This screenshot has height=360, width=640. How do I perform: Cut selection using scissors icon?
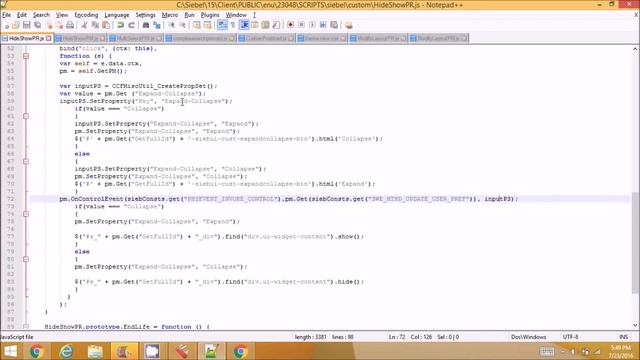tap(84, 25)
